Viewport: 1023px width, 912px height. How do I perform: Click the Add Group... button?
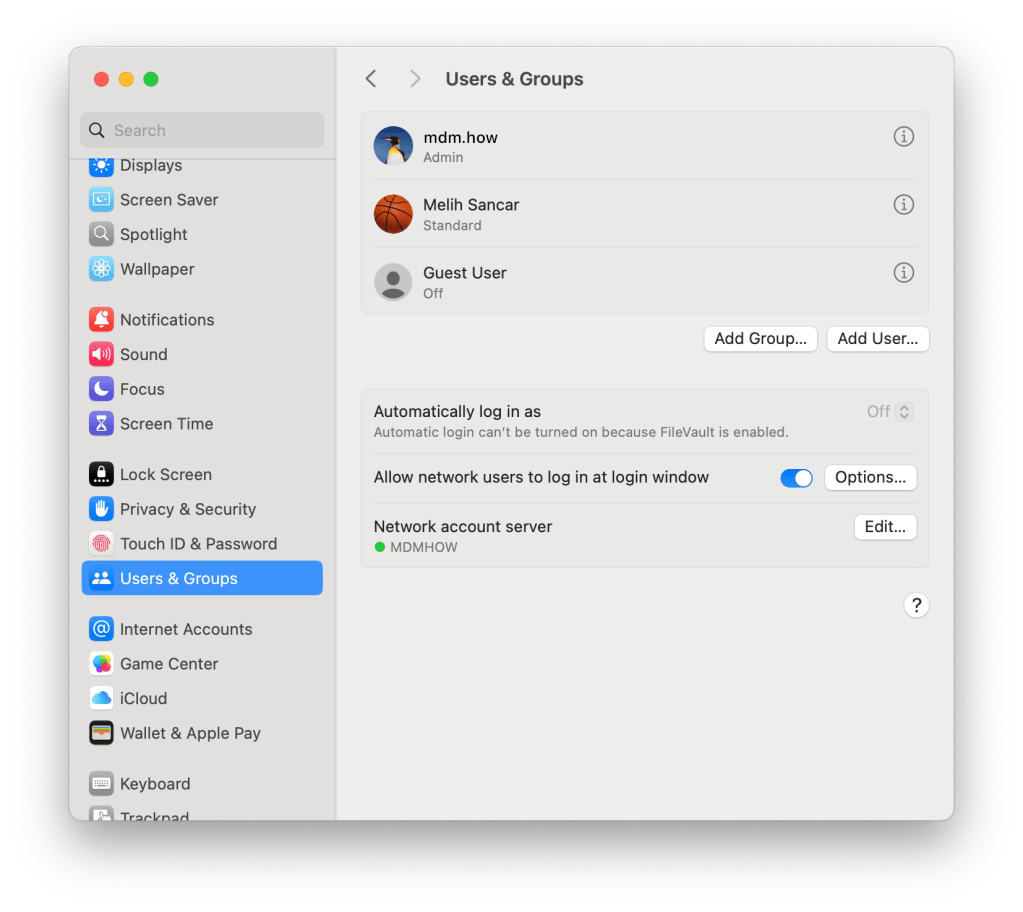coord(760,339)
